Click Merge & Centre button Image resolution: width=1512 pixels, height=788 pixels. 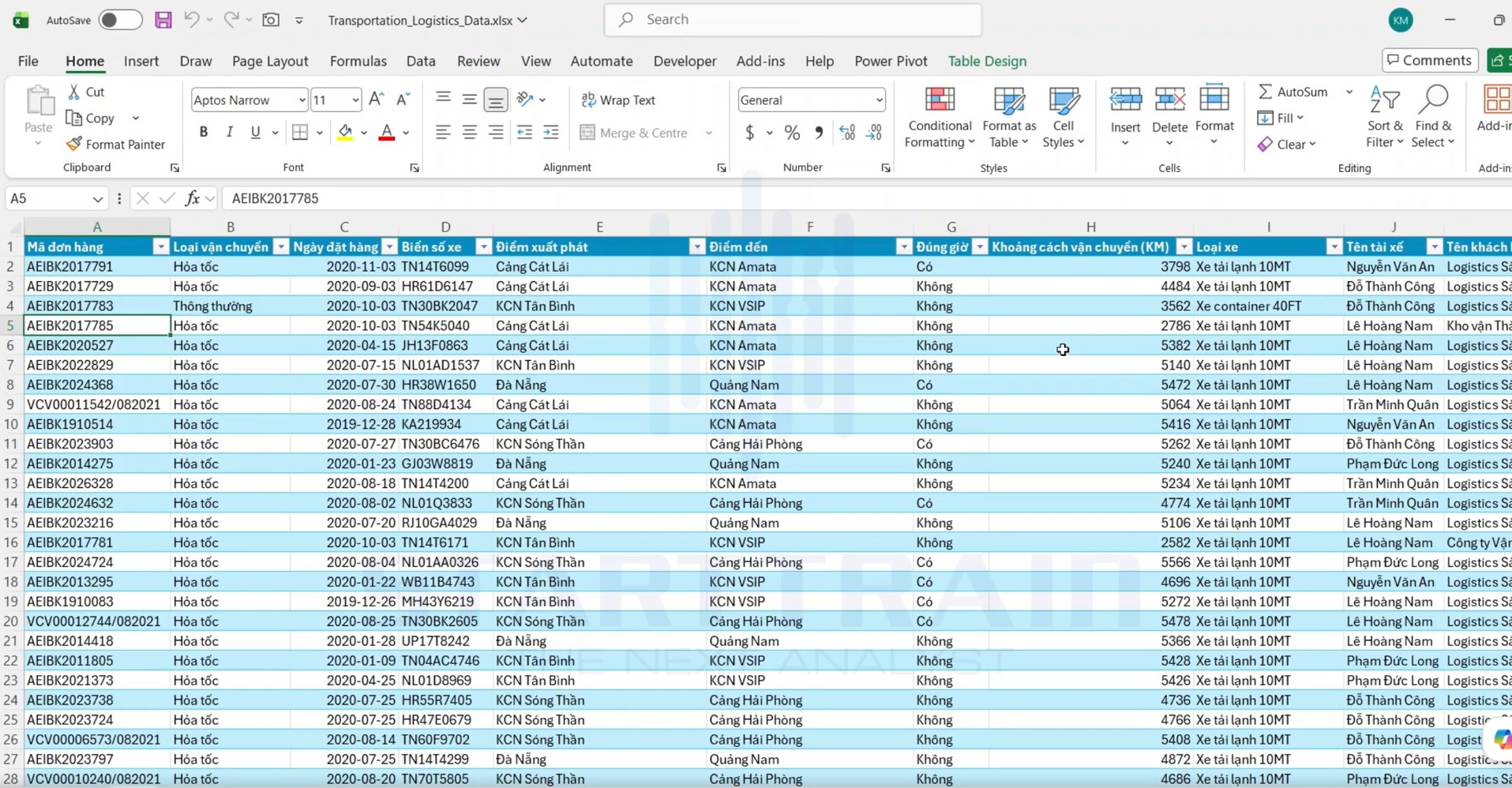pos(635,133)
